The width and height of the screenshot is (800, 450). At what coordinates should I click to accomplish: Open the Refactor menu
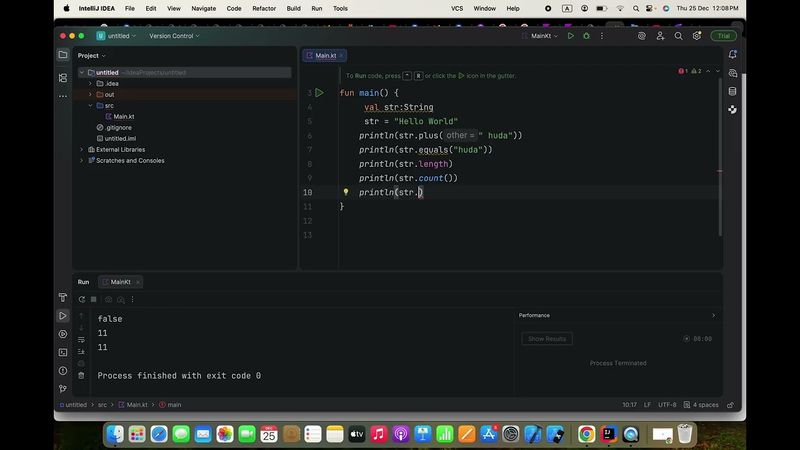coord(264,8)
